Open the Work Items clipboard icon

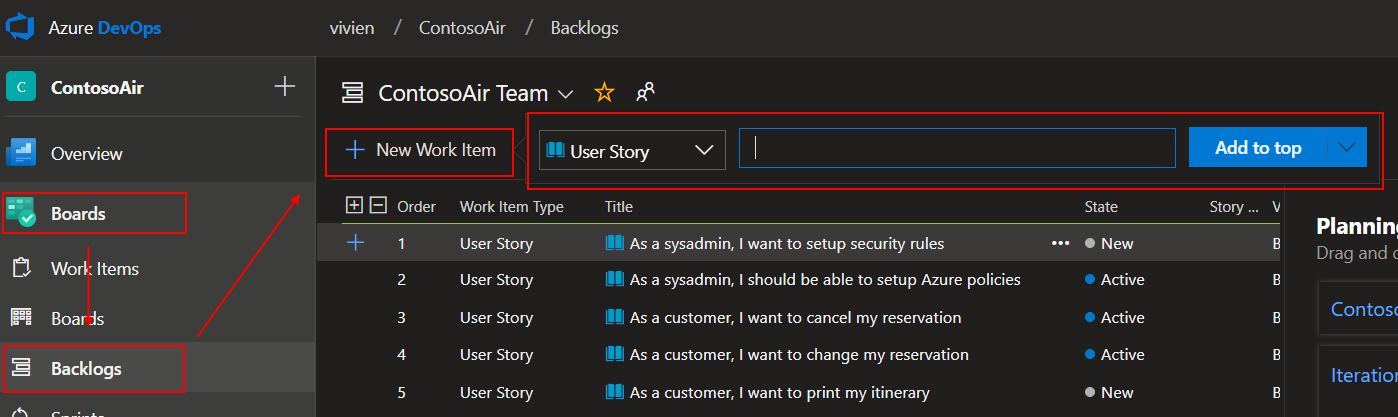20,268
